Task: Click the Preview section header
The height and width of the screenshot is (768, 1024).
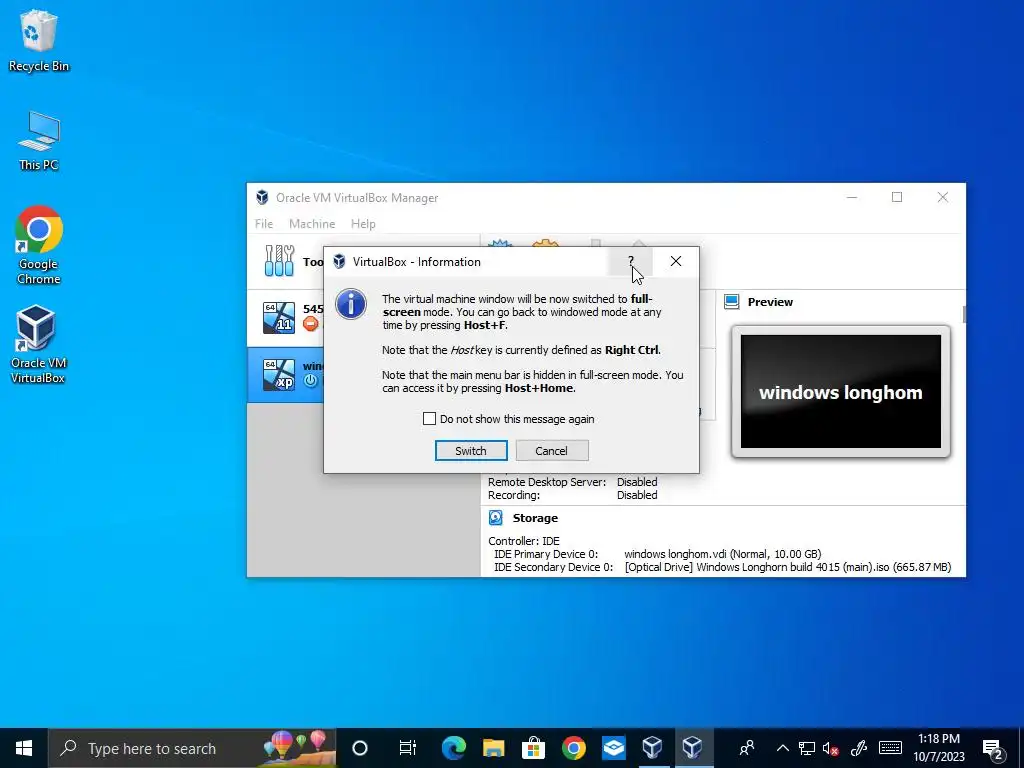Action: pos(770,302)
